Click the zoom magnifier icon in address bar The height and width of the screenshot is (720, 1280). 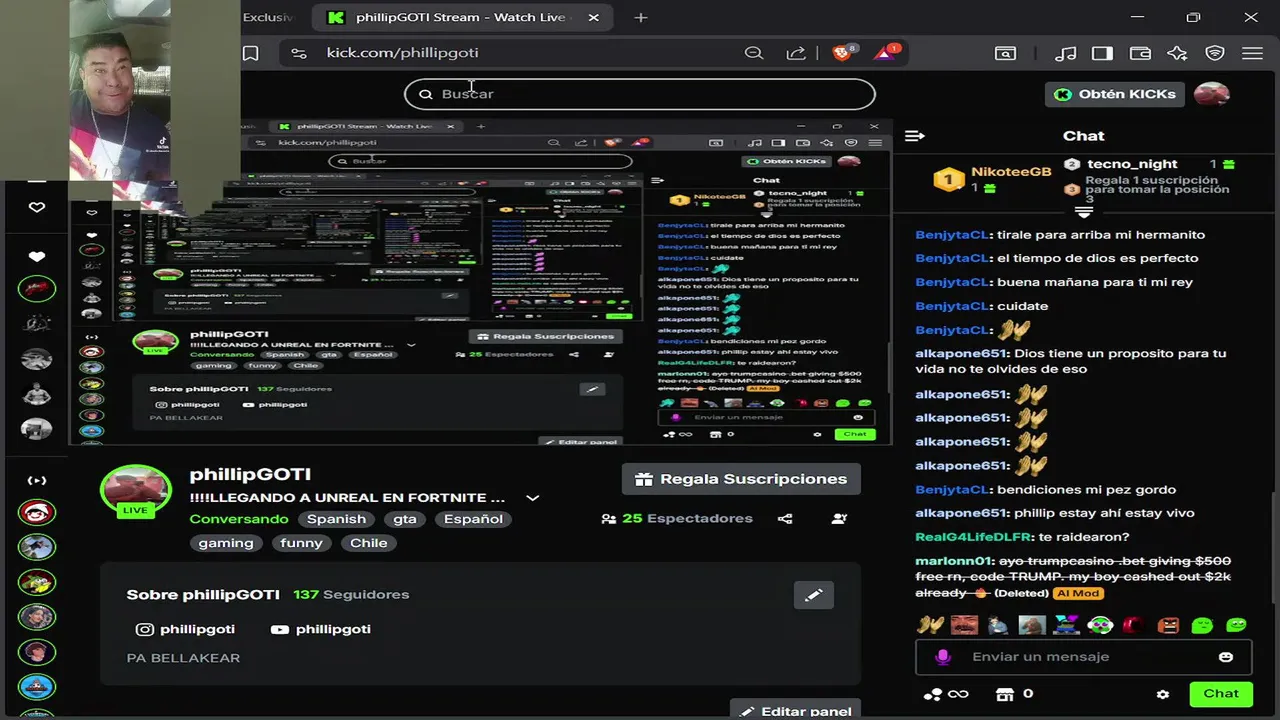point(754,53)
